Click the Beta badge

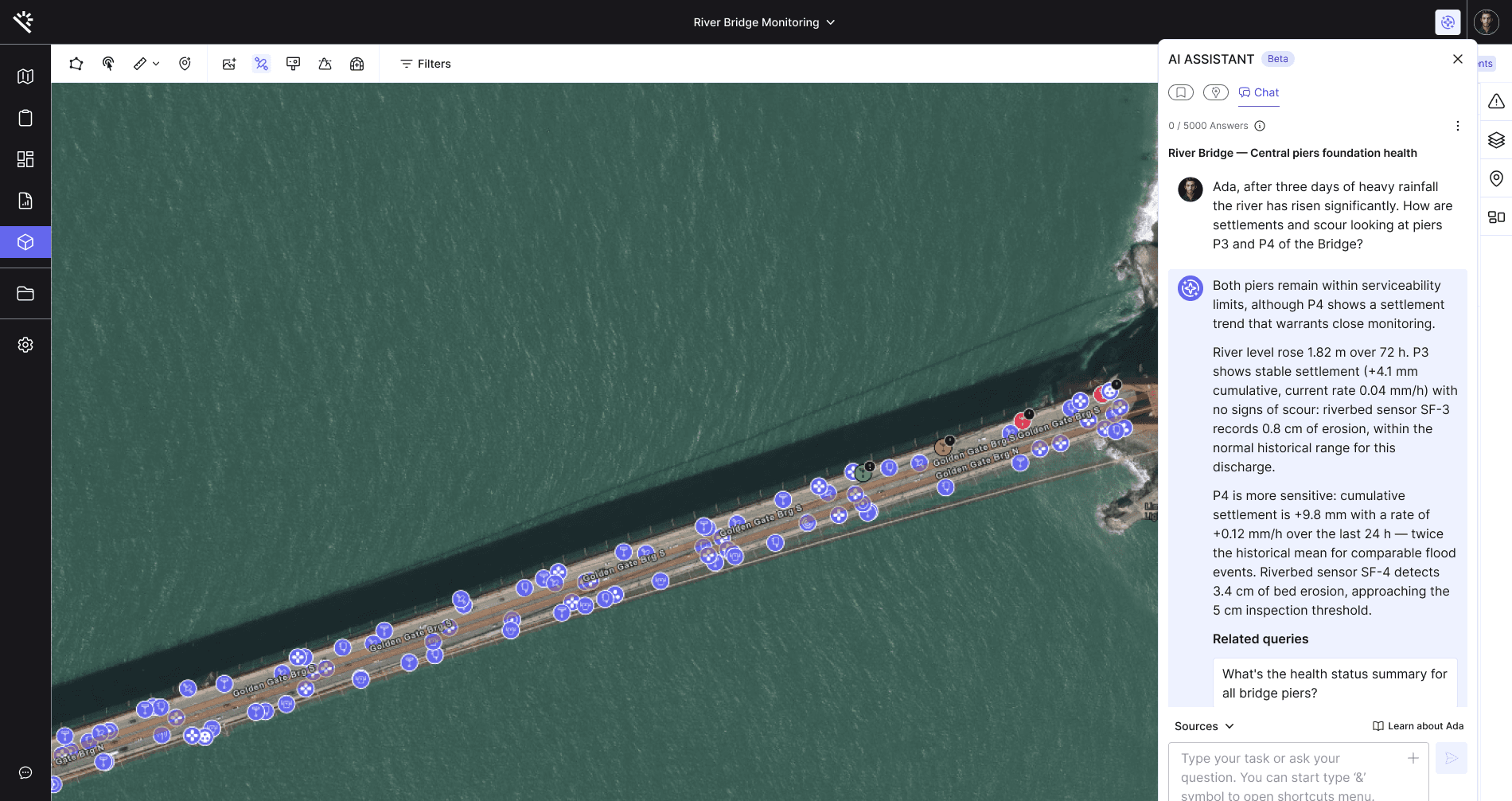click(x=1278, y=59)
